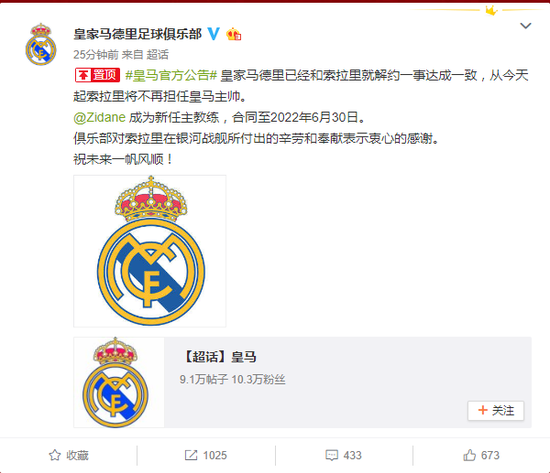
Task: Click the red 置顶 pinned tag
Action: pyautogui.click(x=97, y=75)
